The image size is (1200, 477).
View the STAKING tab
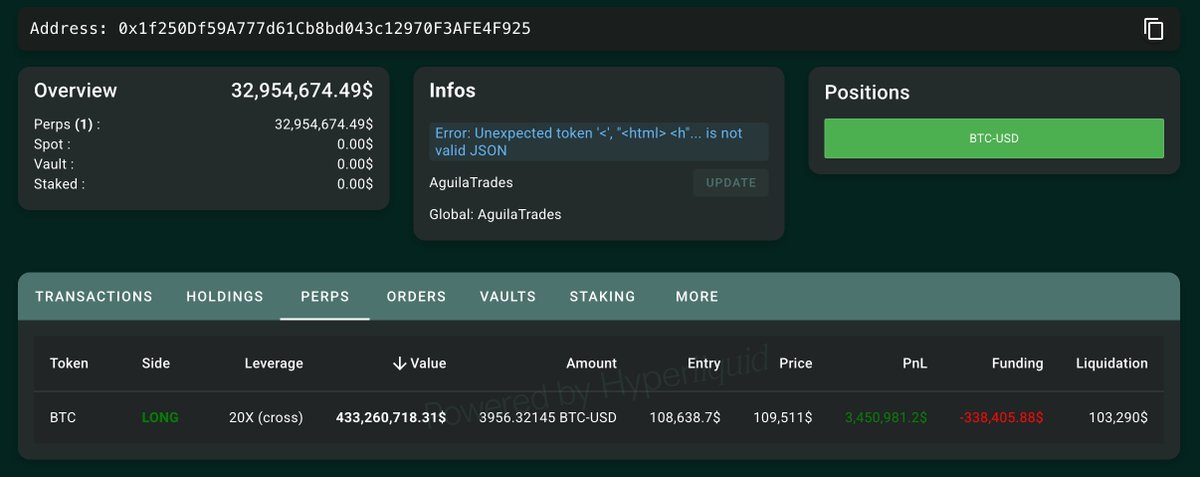point(603,296)
